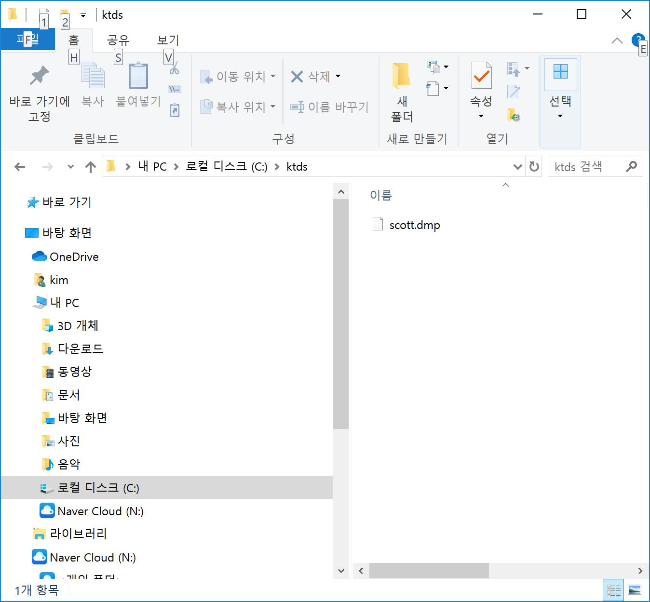
Task: Switch to the 보기 ribbon tab
Action: coord(168,40)
